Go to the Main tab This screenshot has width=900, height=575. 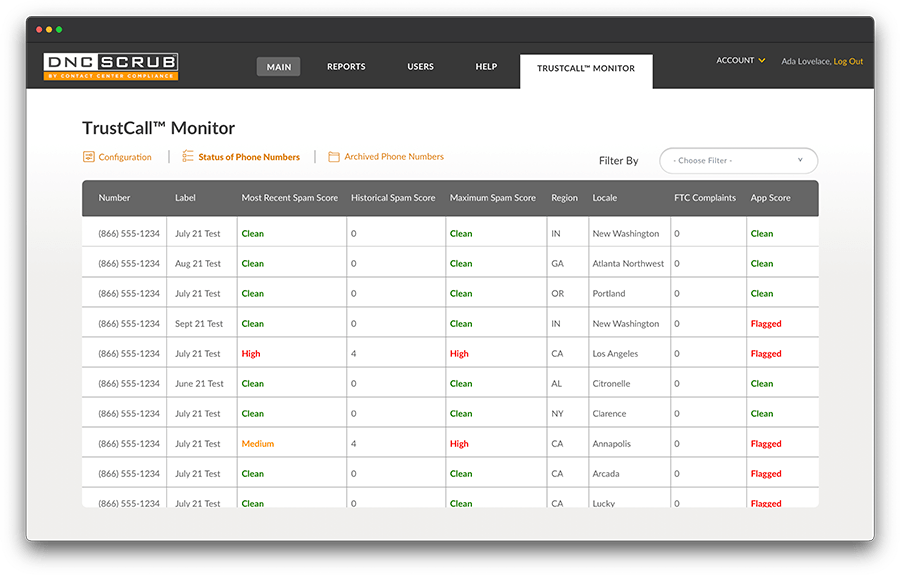[278, 67]
